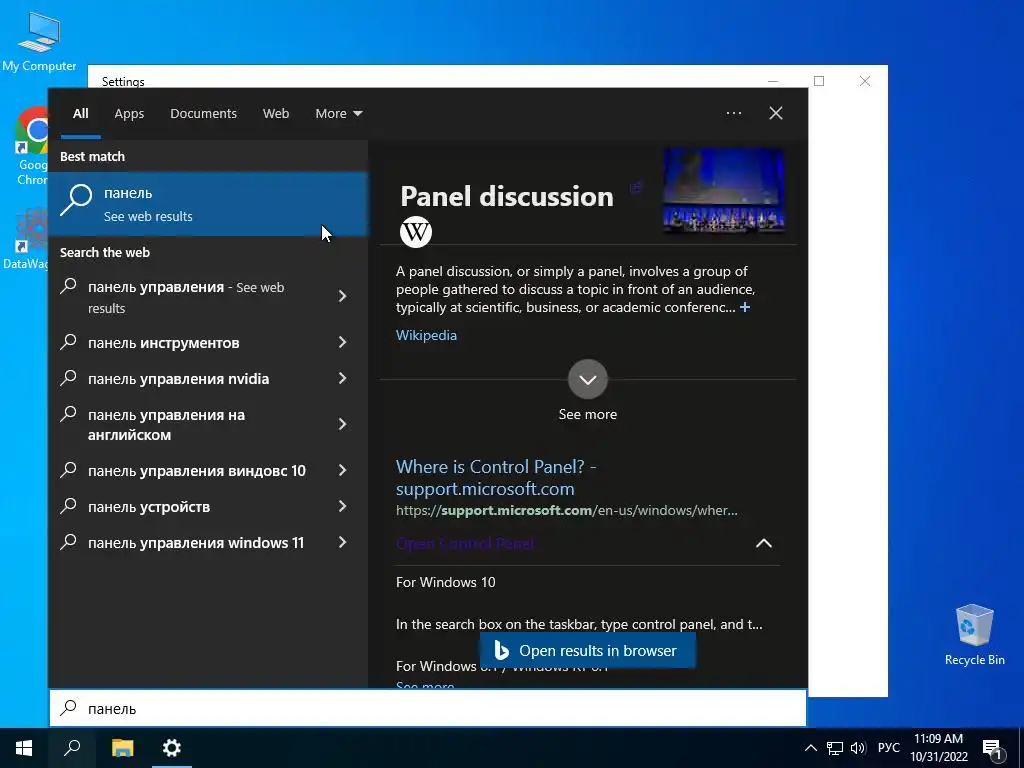1024x768 pixels.
Task: Open File Explorer from the taskbar
Action: pyautogui.click(x=122, y=748)
